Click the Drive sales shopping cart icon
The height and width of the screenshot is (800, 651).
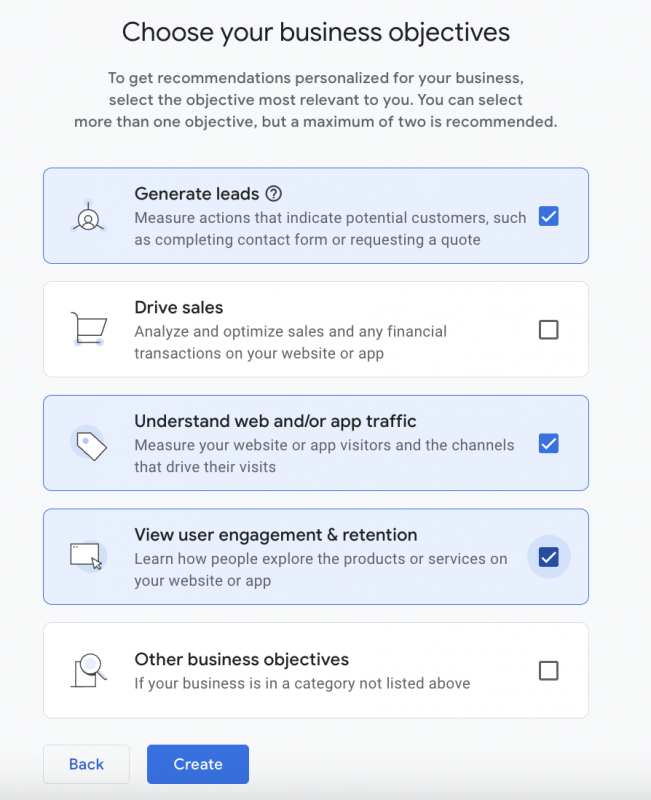[x=88, y=329]
